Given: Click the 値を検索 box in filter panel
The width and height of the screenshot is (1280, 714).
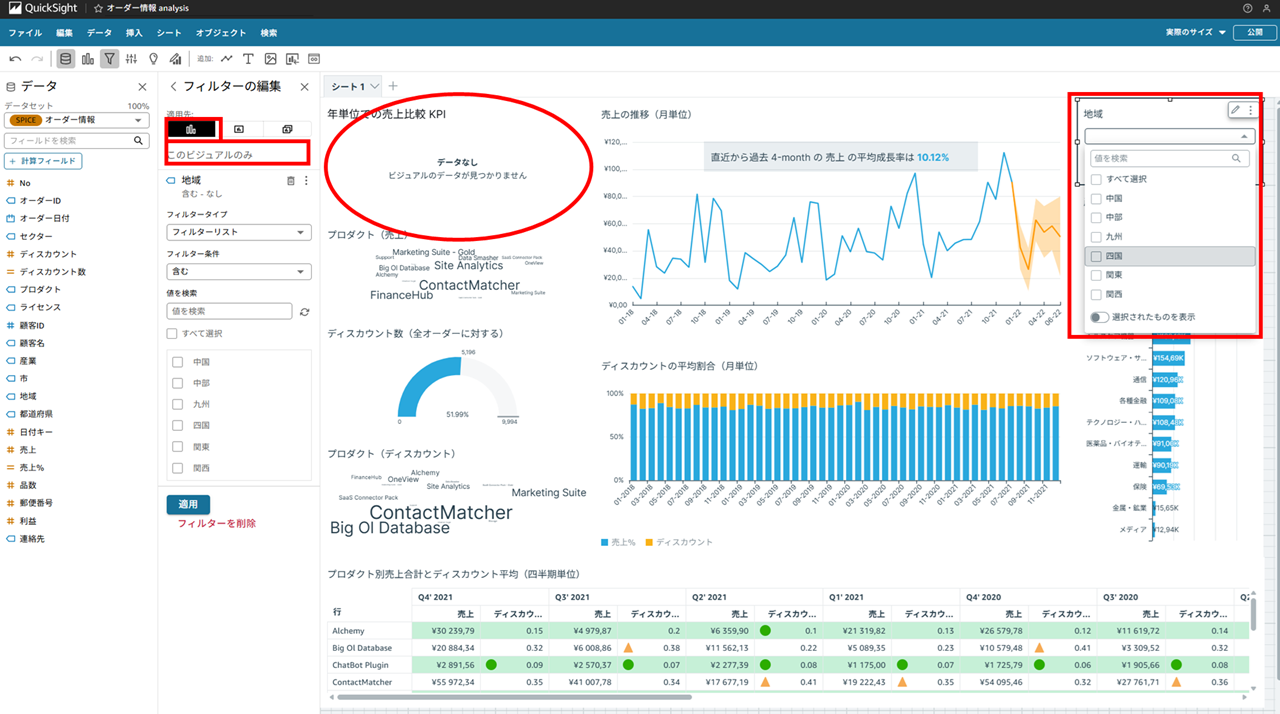Looking at the screenshot, I should coord(229,312).
